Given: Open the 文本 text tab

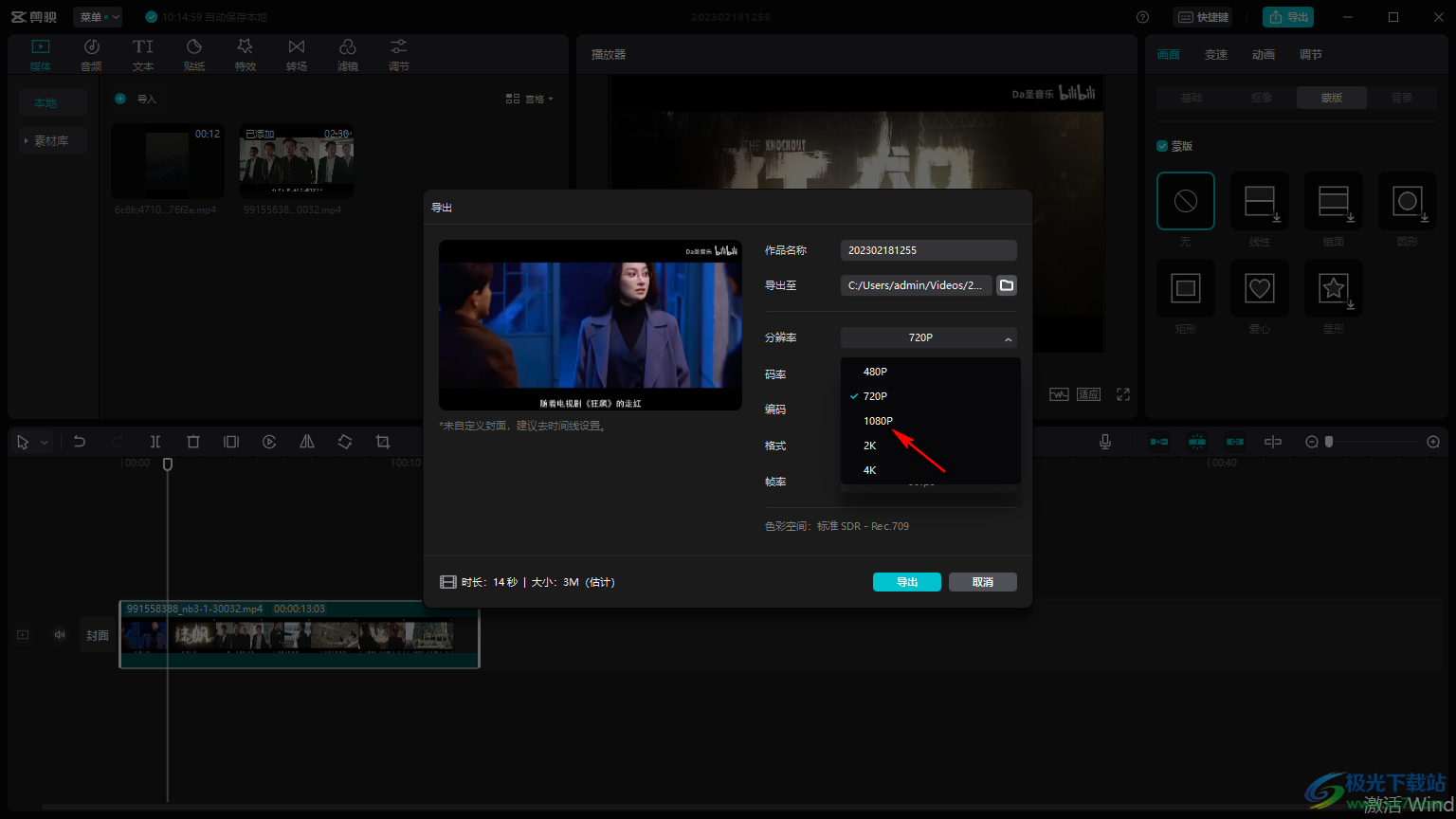Looking at the screenshot, I should pyautogui.click(x=143, y=55).
